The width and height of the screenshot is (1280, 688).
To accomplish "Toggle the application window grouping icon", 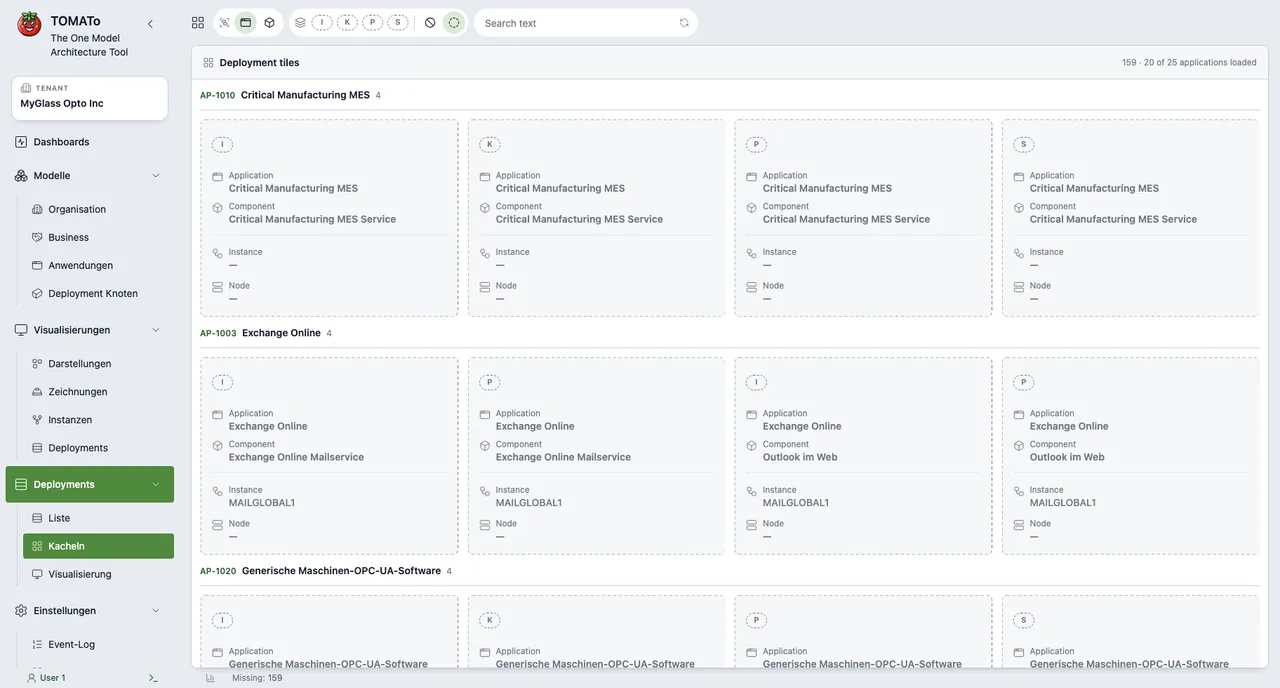I will (246, 23).
